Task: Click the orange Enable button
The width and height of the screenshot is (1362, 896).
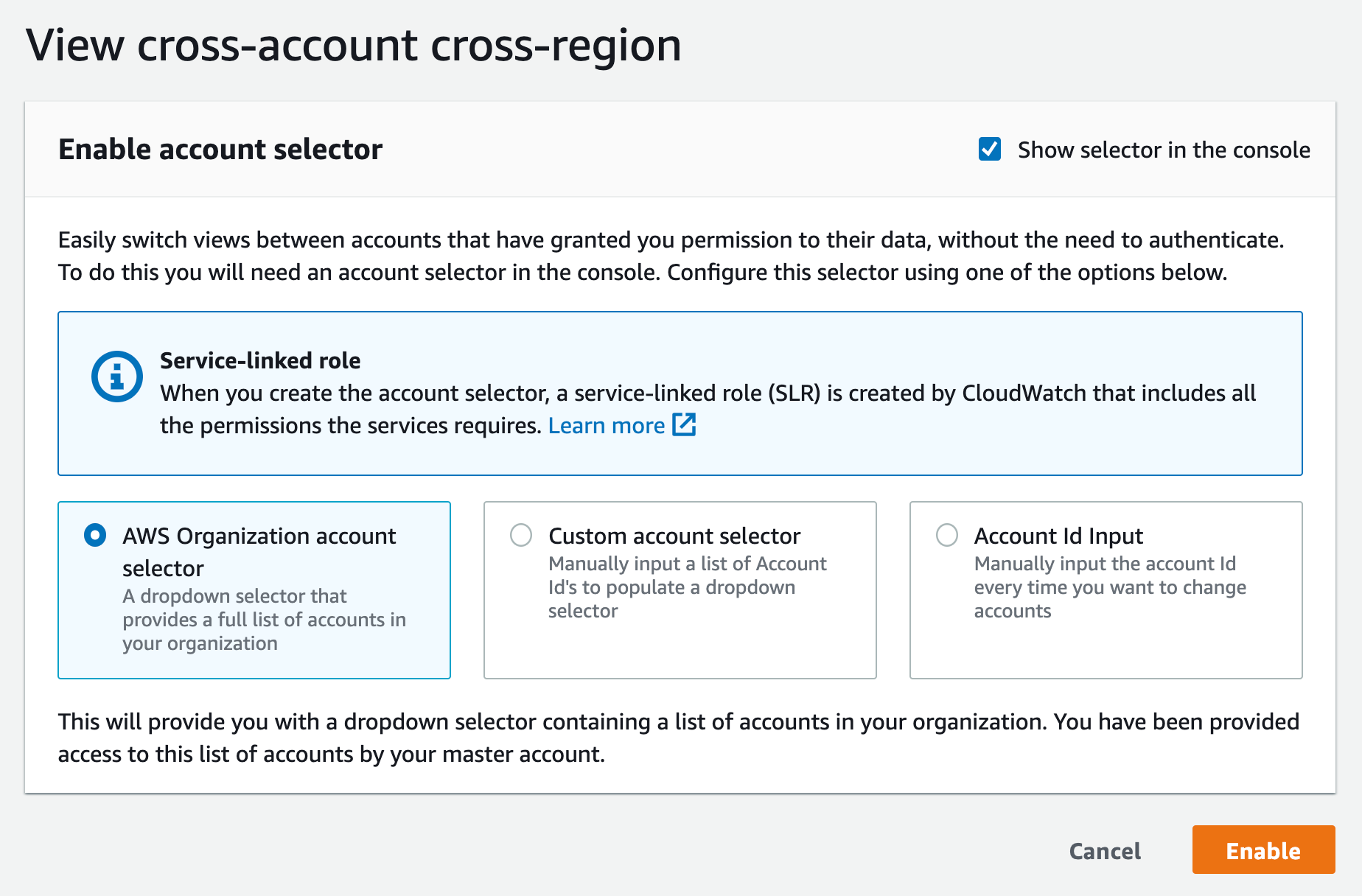Action: [1263, 850]
